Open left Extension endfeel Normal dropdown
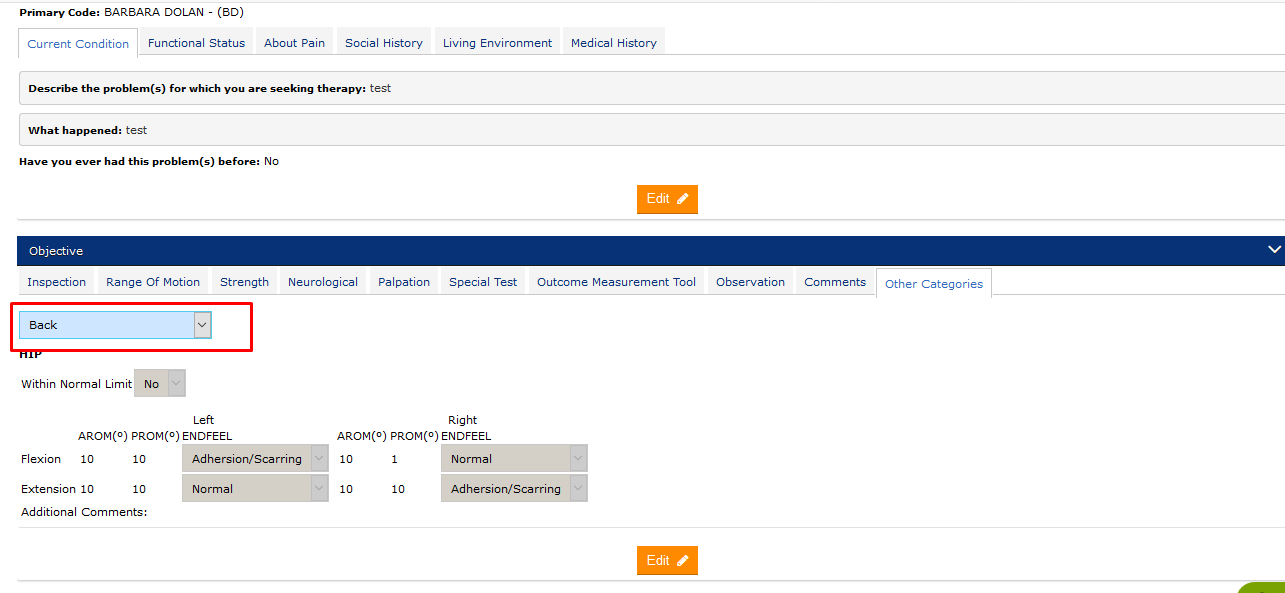 point(254,489)
